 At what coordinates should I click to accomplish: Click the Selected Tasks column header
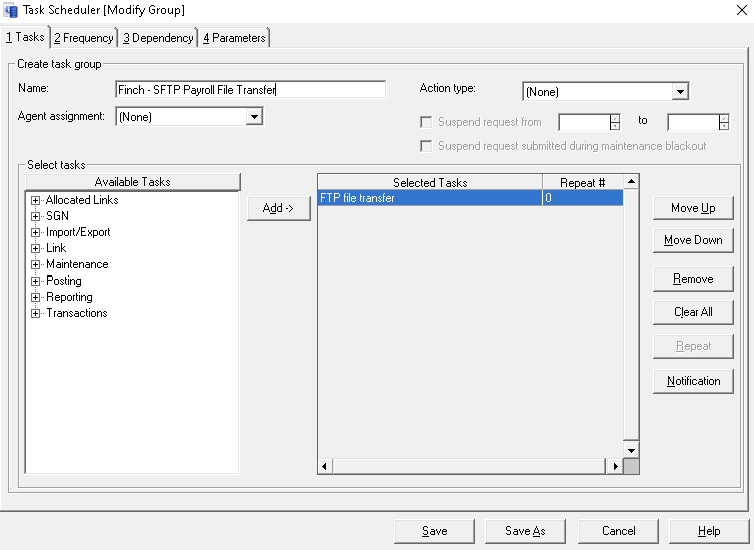coord(430,182)
